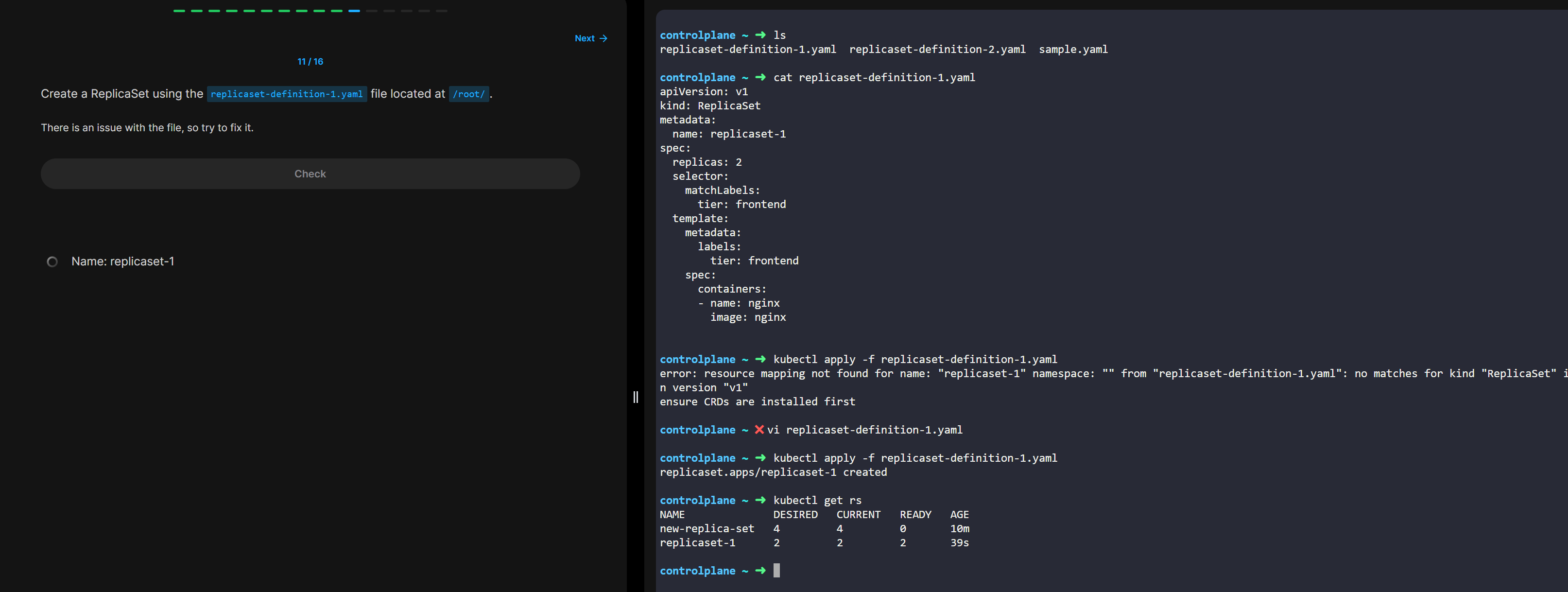Click the red X error prompt icon
The width and height of the screenshot is (1568, 592).
coord(759,429)
